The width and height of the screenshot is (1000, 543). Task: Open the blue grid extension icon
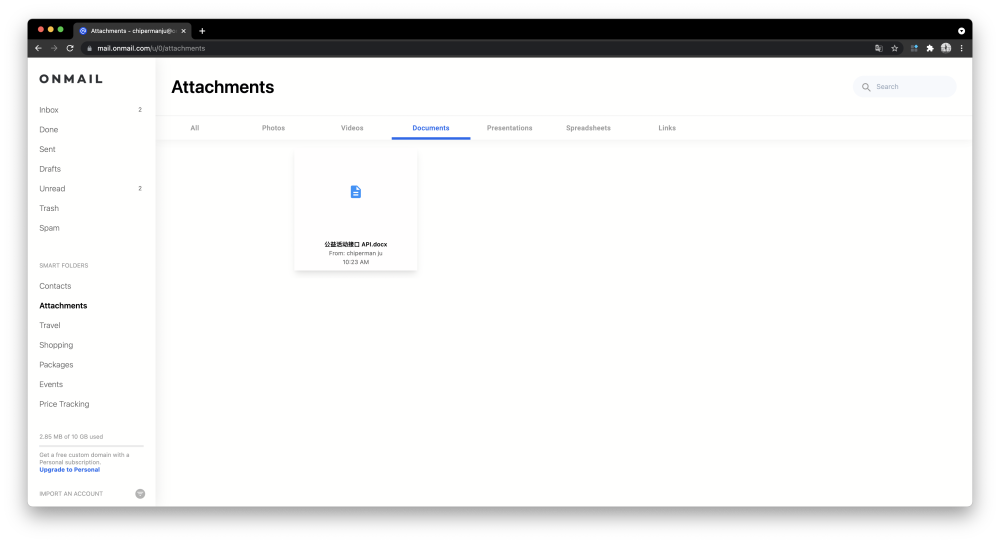[914, 48]
